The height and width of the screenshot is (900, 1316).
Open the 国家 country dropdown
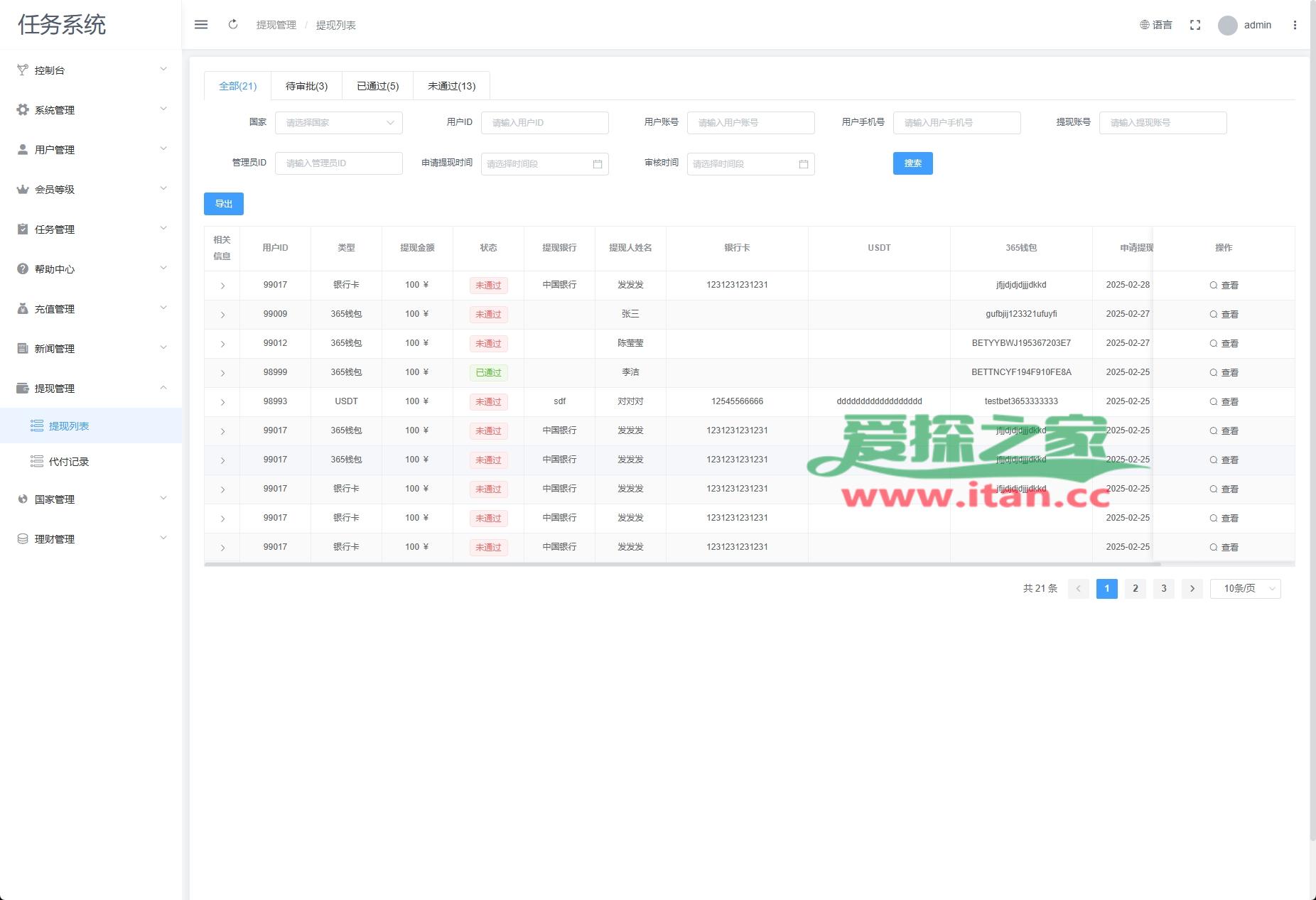pos(339,123)
